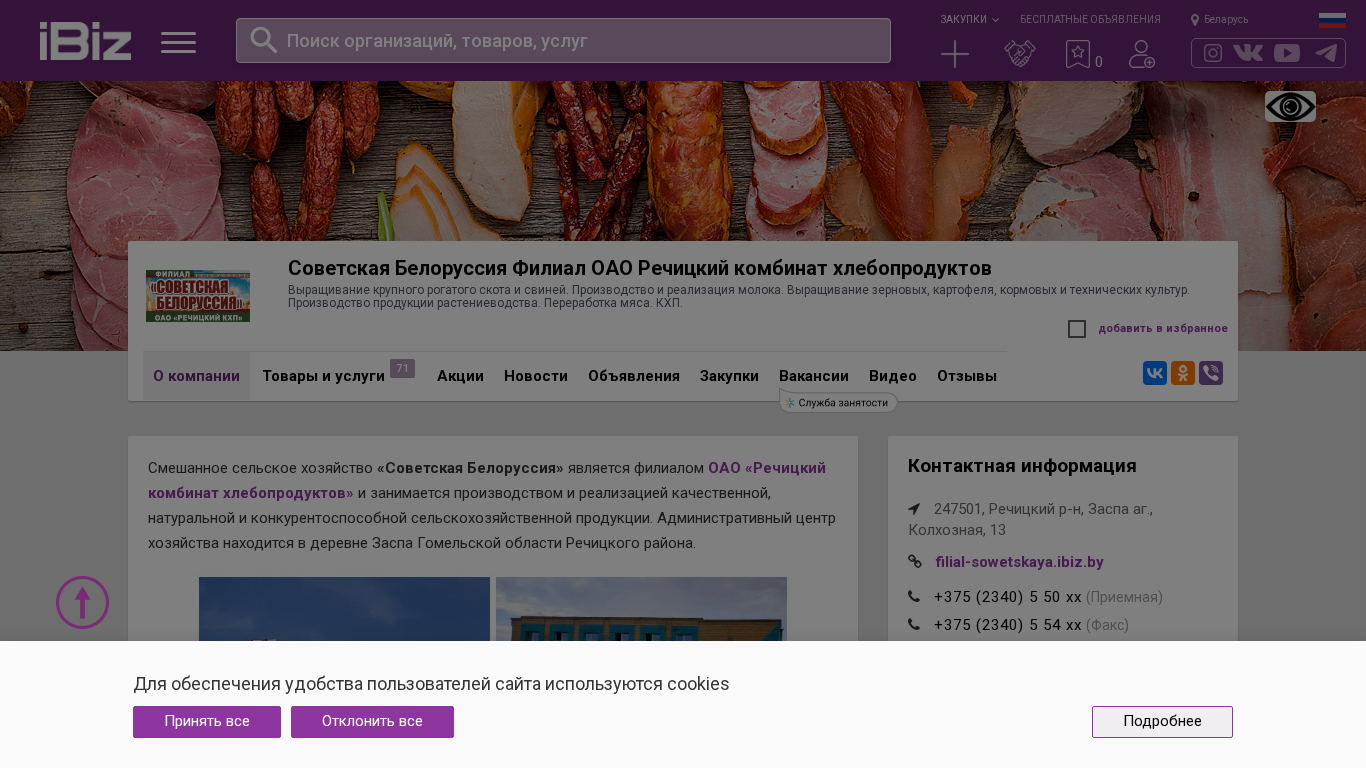Switch to the 'Товары и услуги' tab
1366x768 pixels.
tap(323, 376)
